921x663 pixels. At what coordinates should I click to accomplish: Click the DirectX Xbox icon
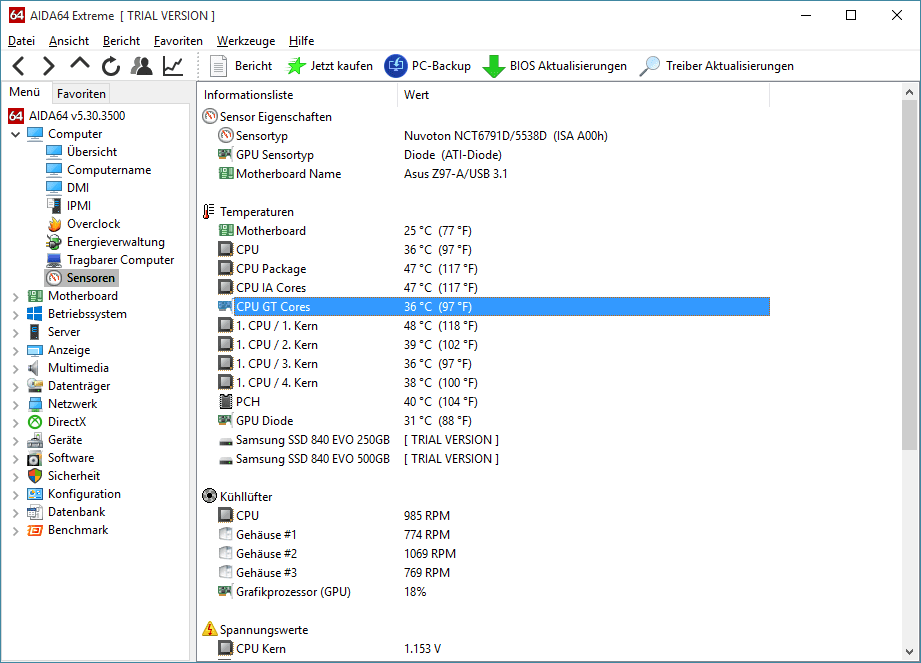[35, 422]
